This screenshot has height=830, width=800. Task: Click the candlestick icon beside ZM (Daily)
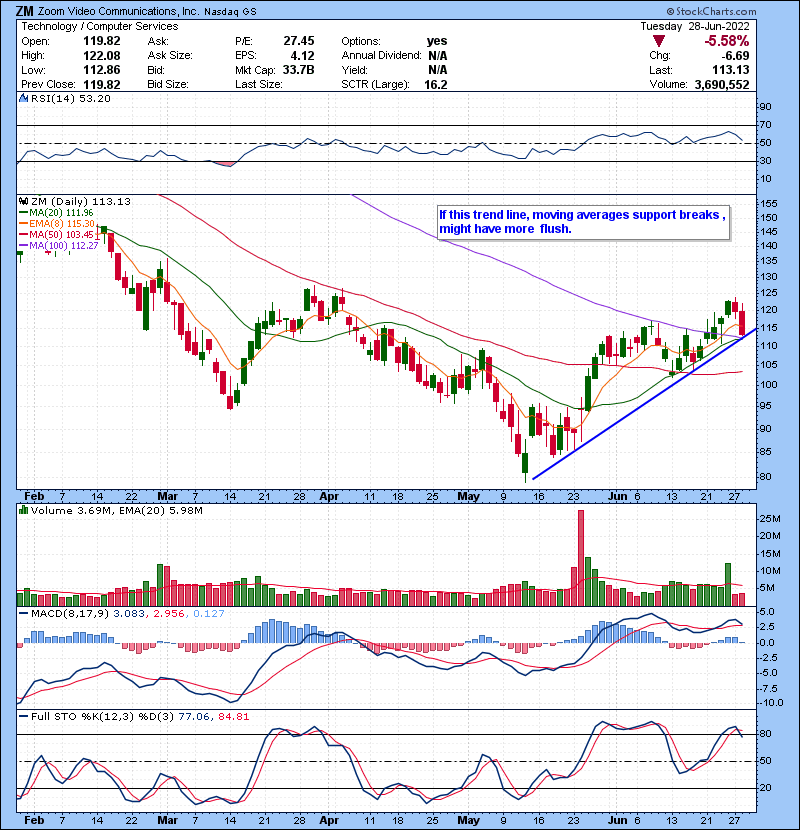[24, 201]
